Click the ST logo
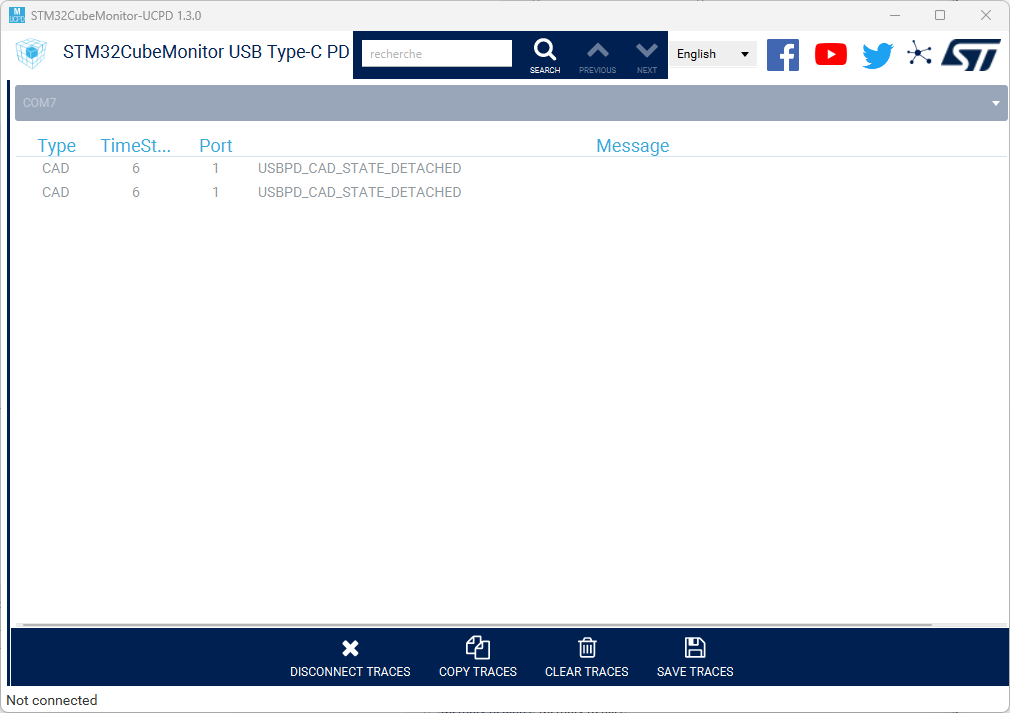1010x713 pixels. [969, 54]
